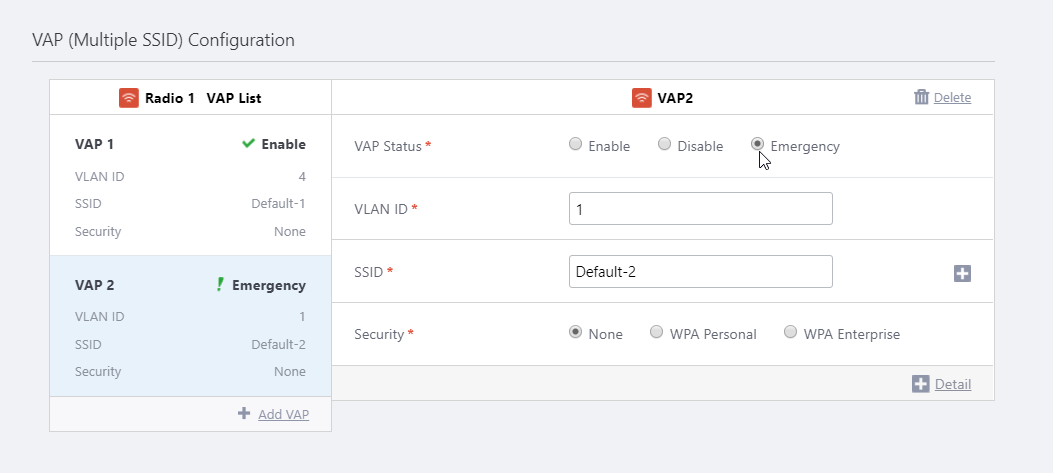Select the Disable VAP status option

[664, 144]
